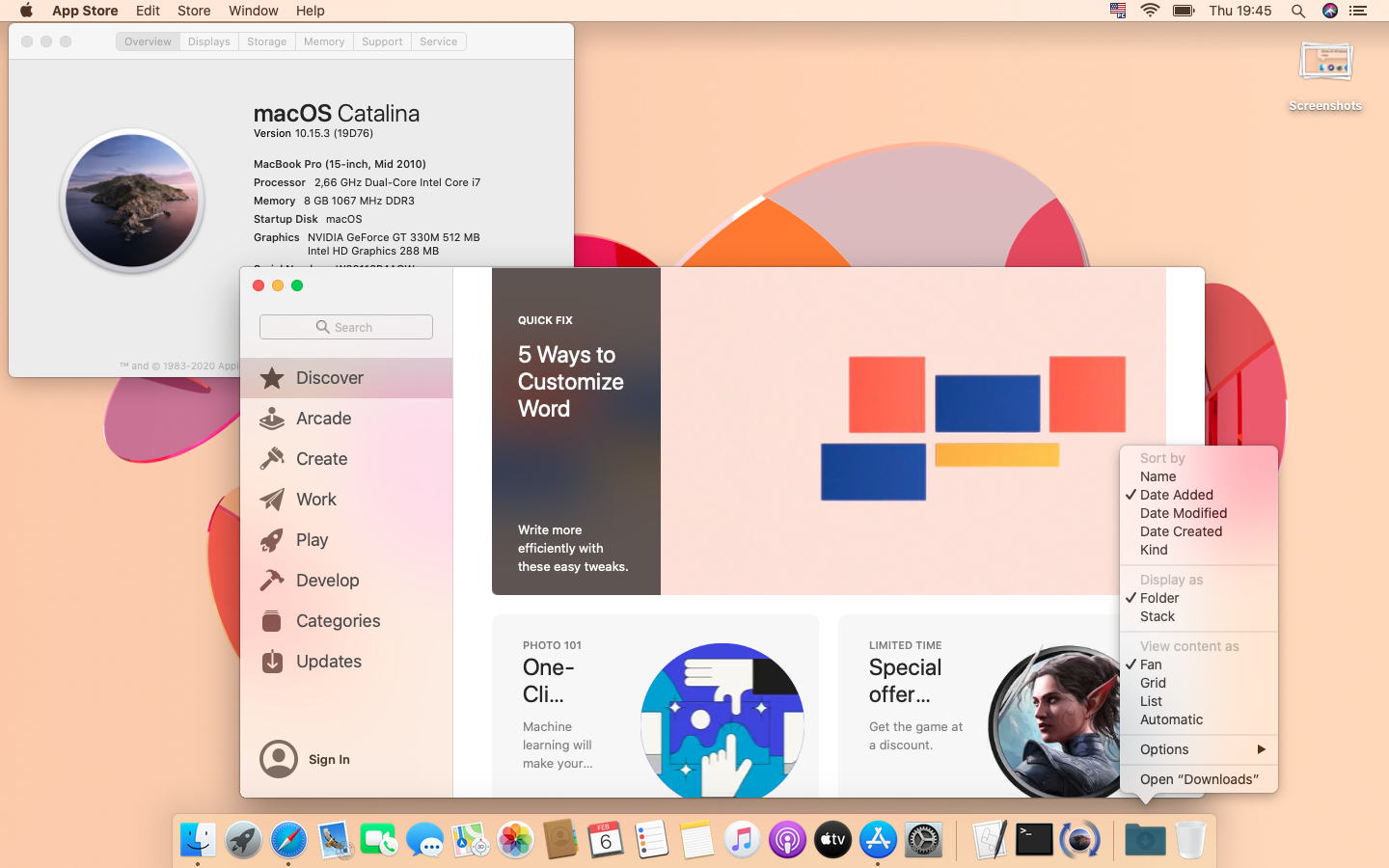Sort by Date Created
This screenshot has width=1389, height=868.
[x=1199, y=531]
